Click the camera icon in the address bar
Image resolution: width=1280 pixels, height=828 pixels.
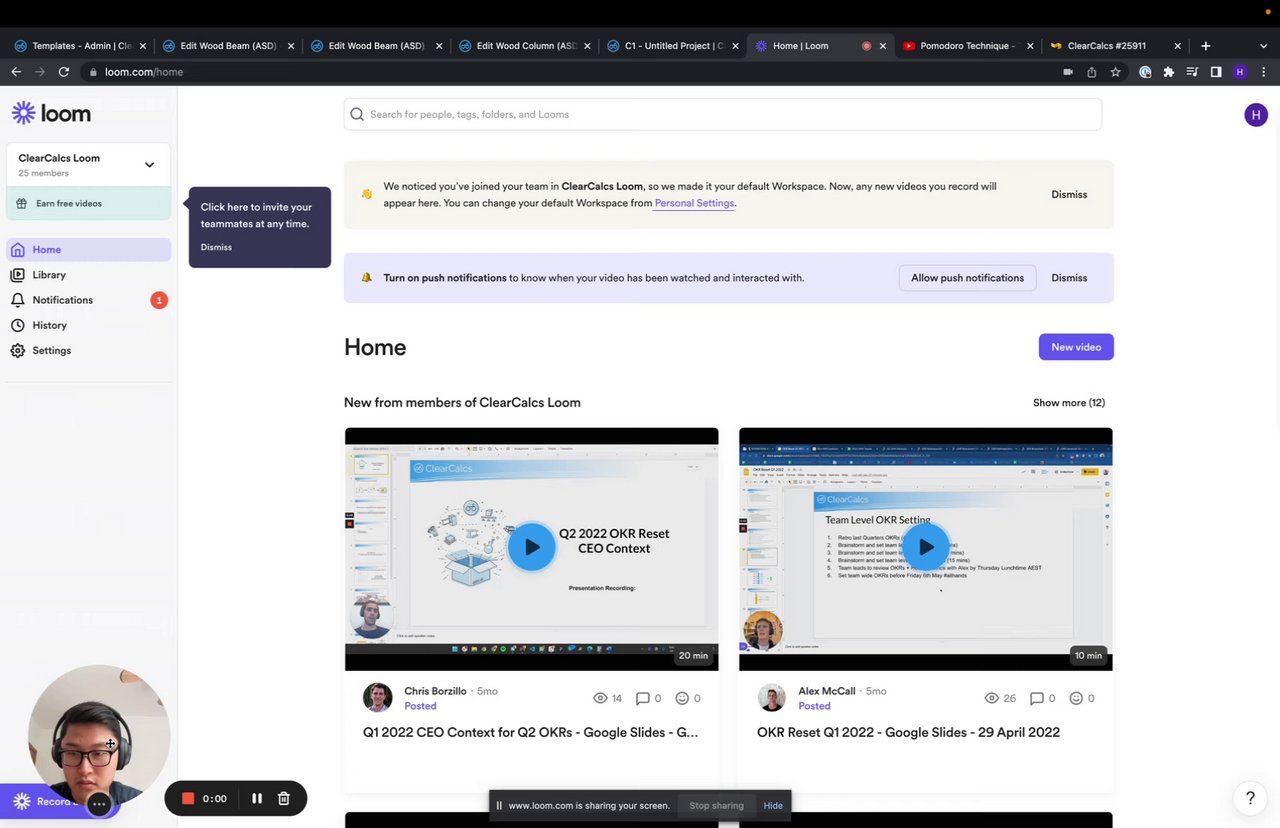pos(1068,72)
